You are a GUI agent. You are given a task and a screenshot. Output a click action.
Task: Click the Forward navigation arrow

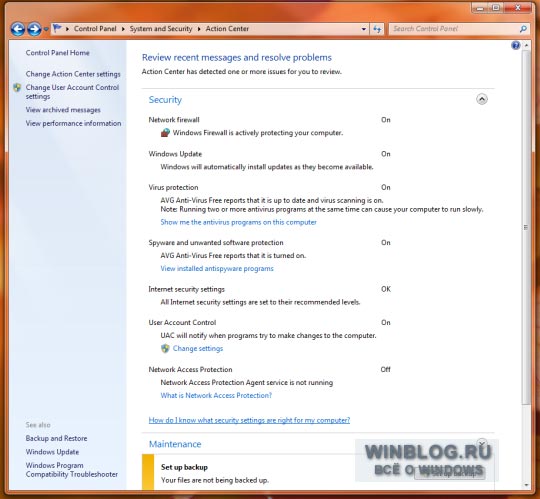tap(34, 29)
